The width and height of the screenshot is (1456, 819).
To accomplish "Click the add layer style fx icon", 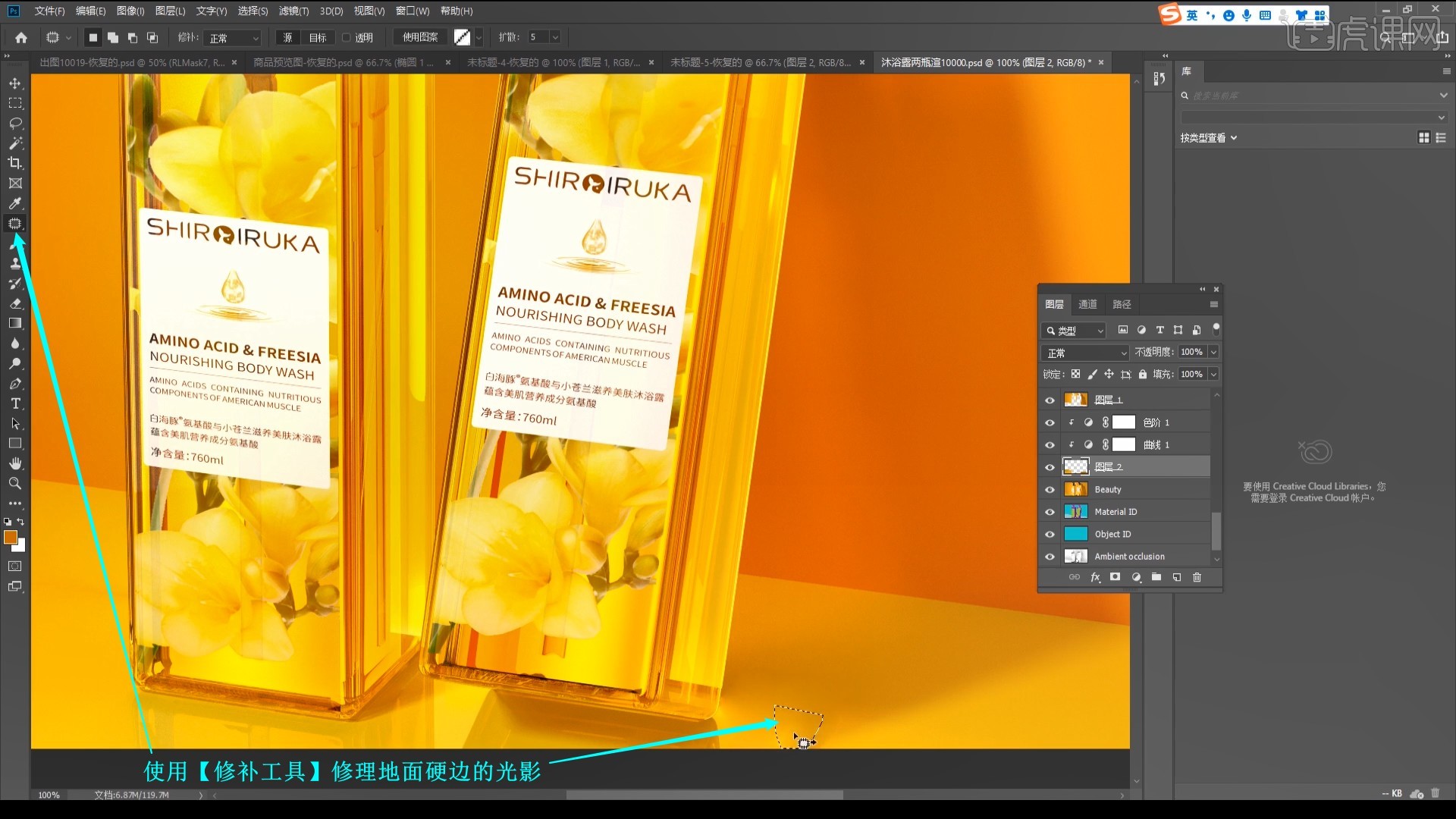I will coord(1095,577).
